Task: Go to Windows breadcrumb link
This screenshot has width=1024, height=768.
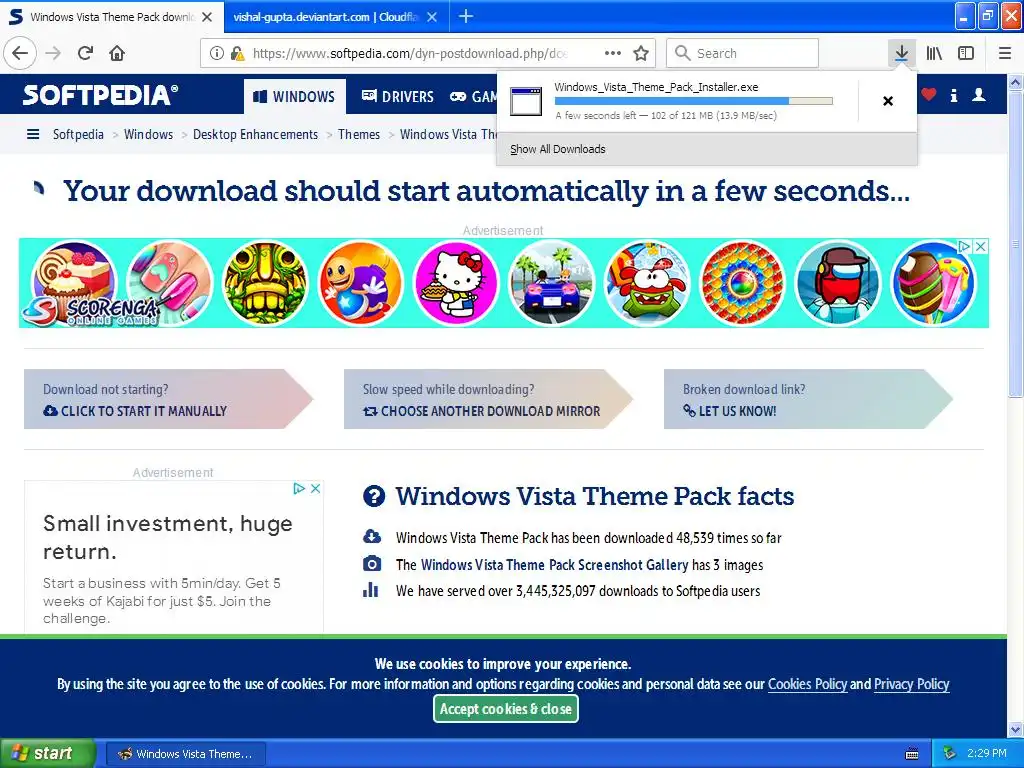Action: pos(148,135)
